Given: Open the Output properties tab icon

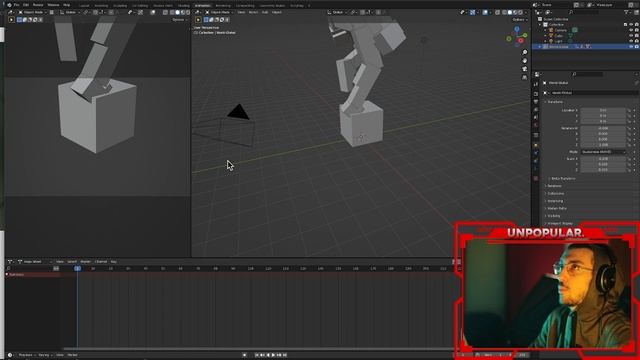Looking at the screenshot, I should (536, 102).
